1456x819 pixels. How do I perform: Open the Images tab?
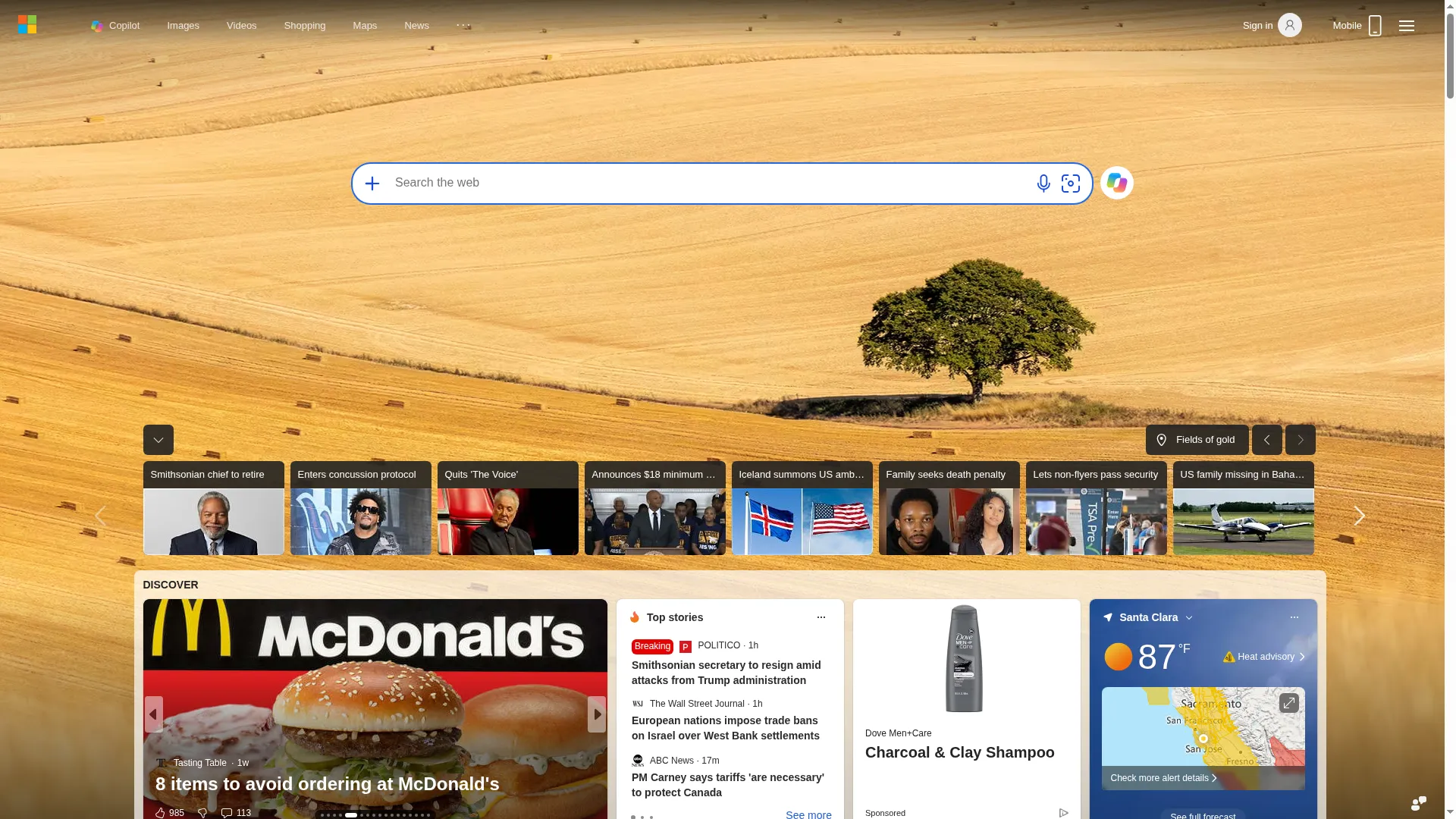point(183,26)
